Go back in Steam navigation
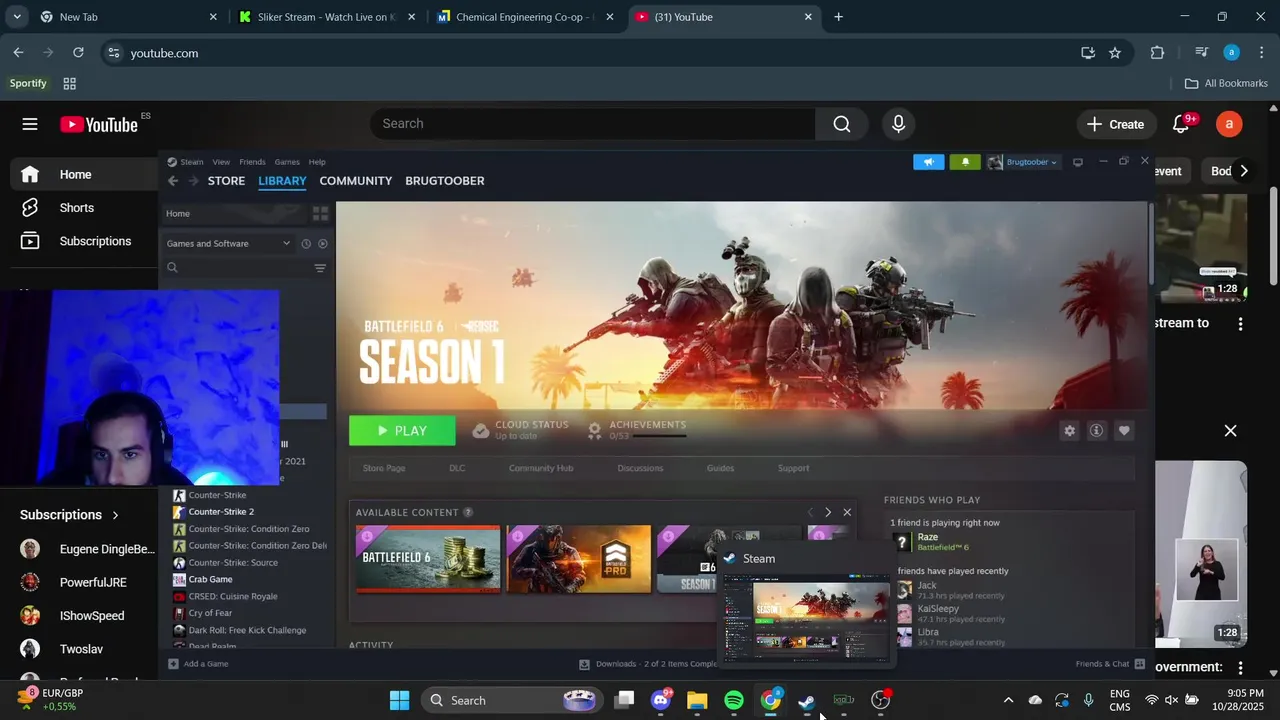Viewport: 1280px width, 720px height. coord(173,181)
